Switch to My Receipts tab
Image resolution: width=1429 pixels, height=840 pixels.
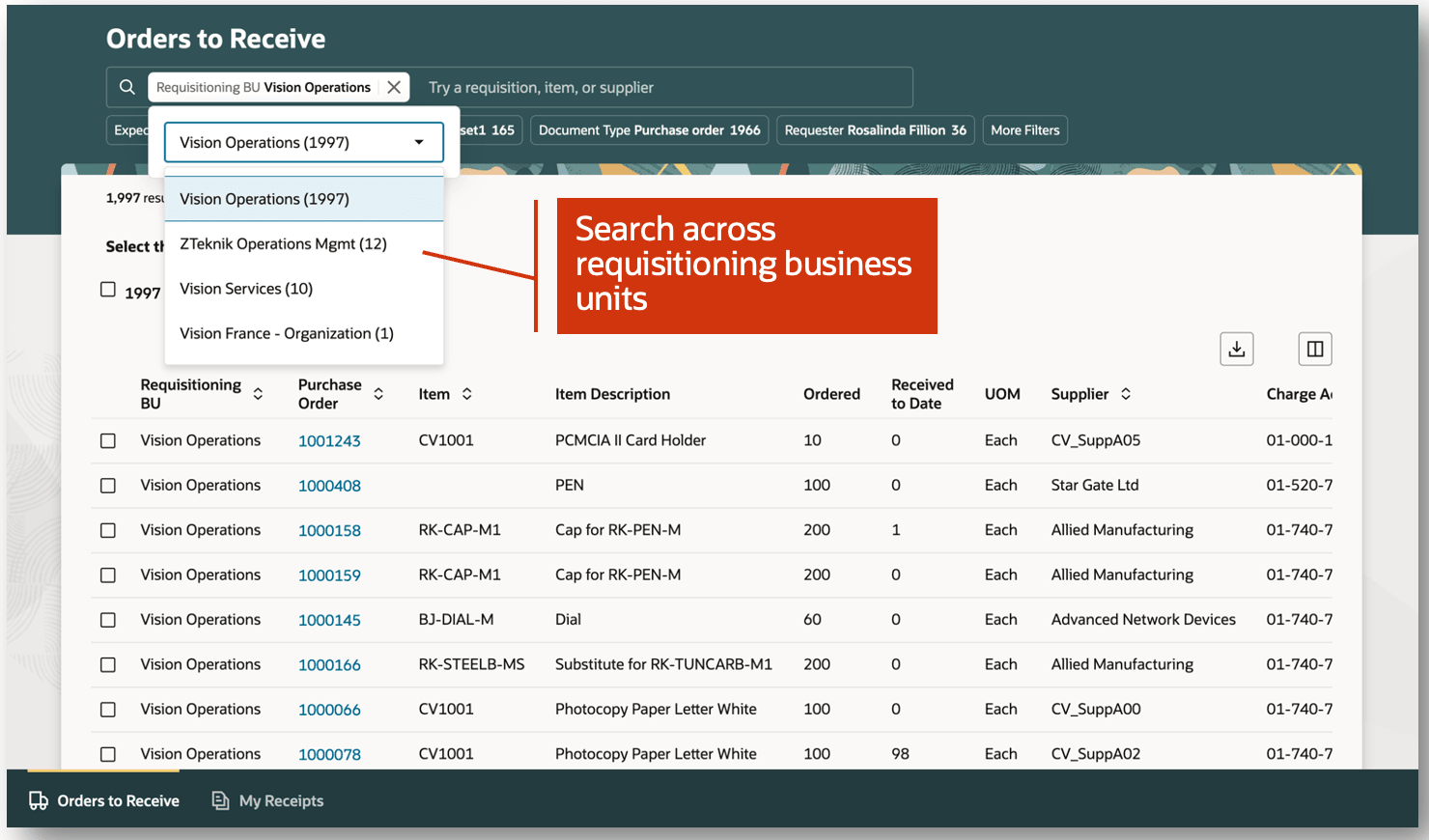pos(268,800)
